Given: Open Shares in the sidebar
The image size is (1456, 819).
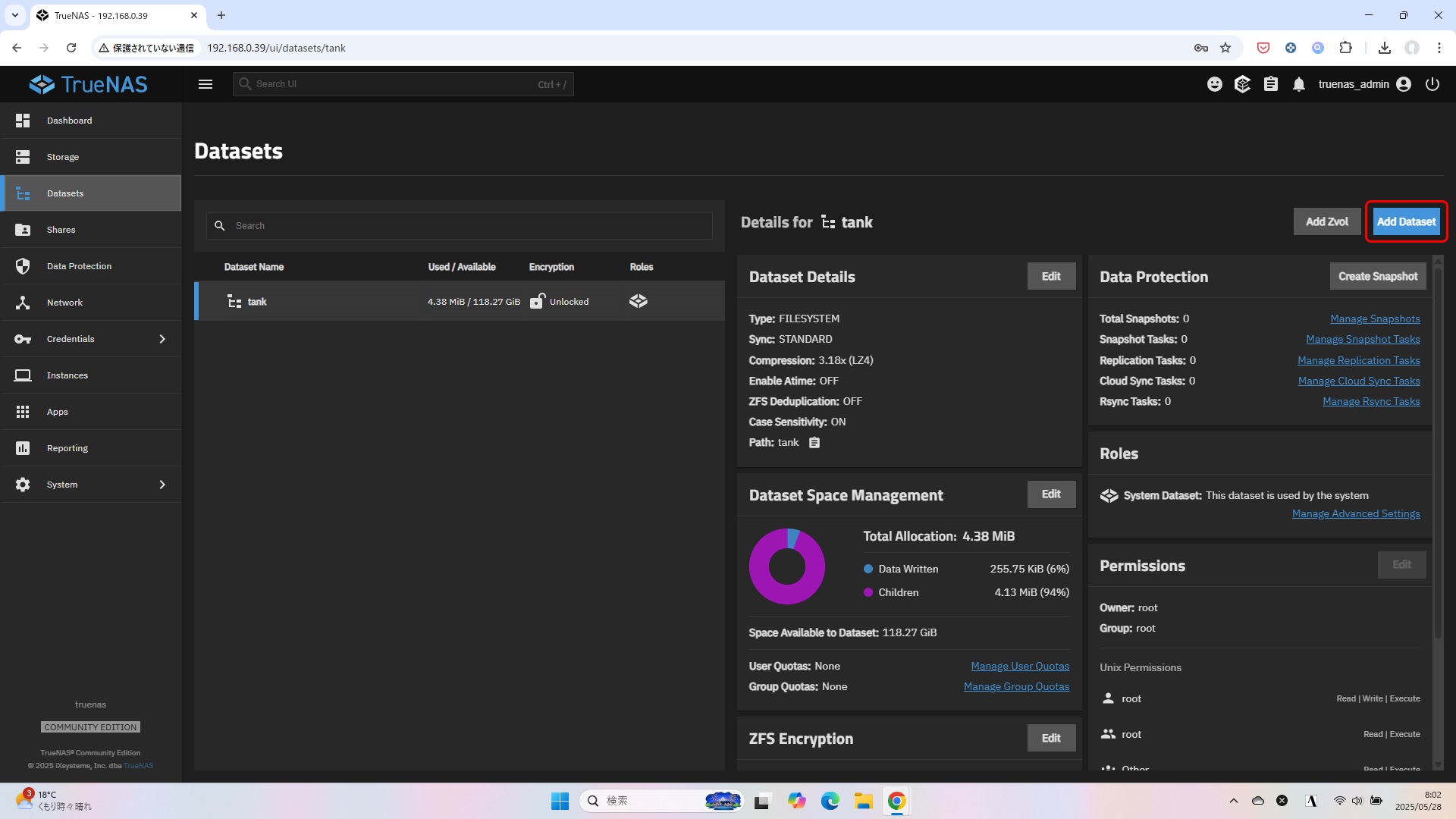Looking at the screenshot, I should point(91,230).
